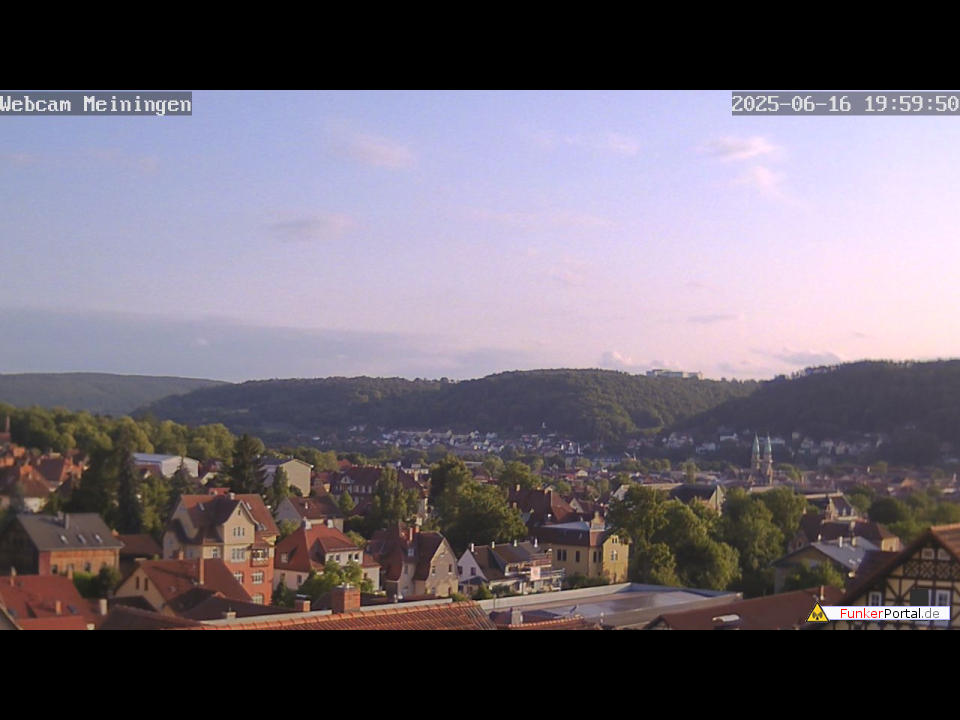Image resolution: width=960 pixels, height=720 pixels.
Task: Click the yellow radiation triangle icon
Action: click(817, 613)
